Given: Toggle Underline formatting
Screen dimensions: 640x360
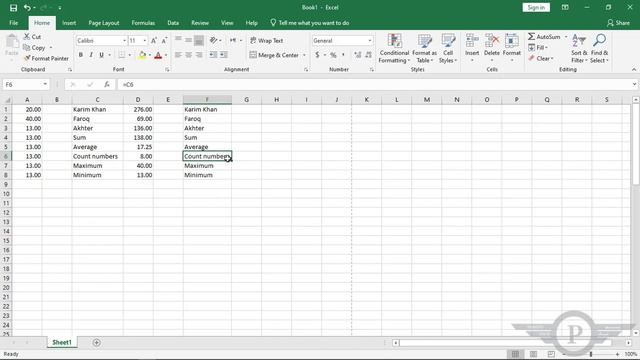Looking at the screenshot, I should 101,55.
